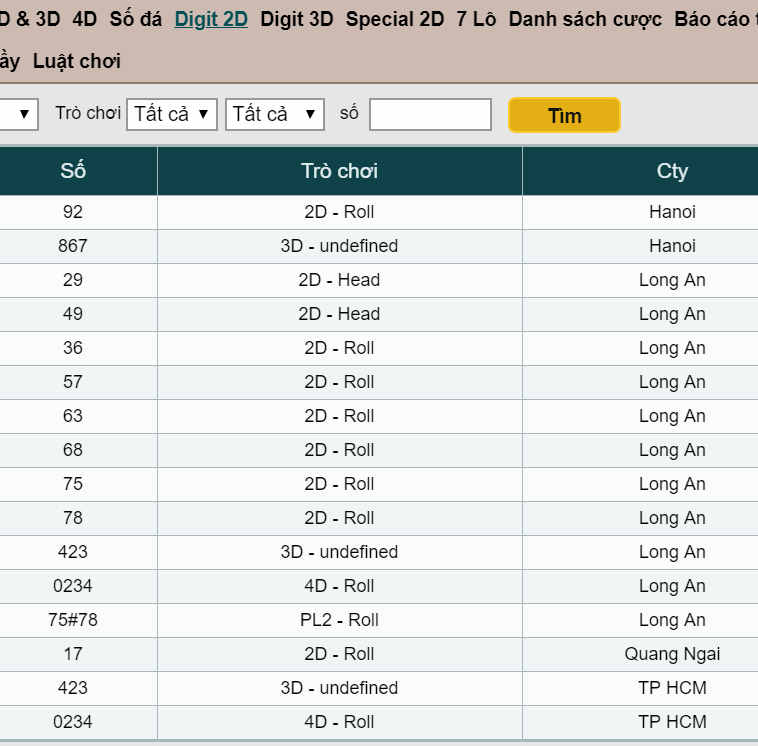Open Danh sách cược page
Screen dimensions: 758x746
tap(585, 19)
